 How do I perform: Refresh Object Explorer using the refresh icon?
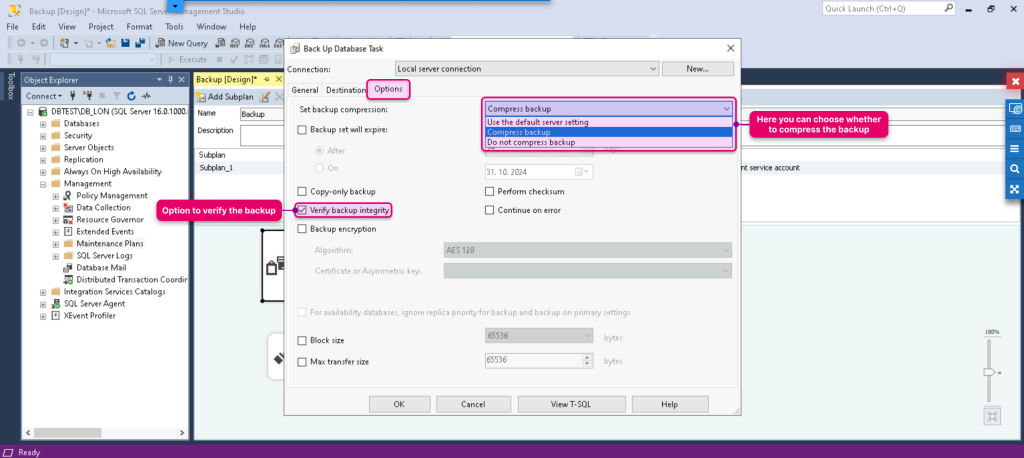[x=131, y=95]
